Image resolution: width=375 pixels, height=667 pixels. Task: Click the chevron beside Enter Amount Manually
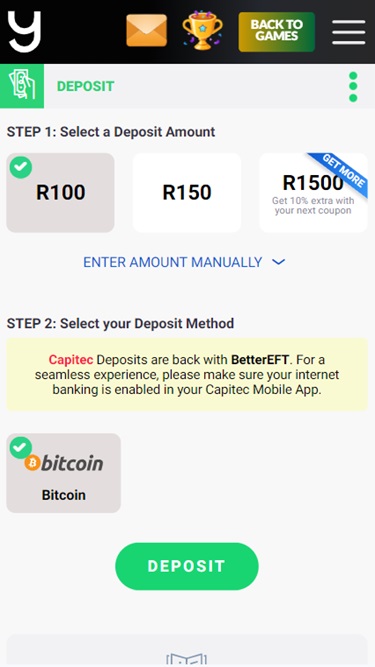coord(278,262)
